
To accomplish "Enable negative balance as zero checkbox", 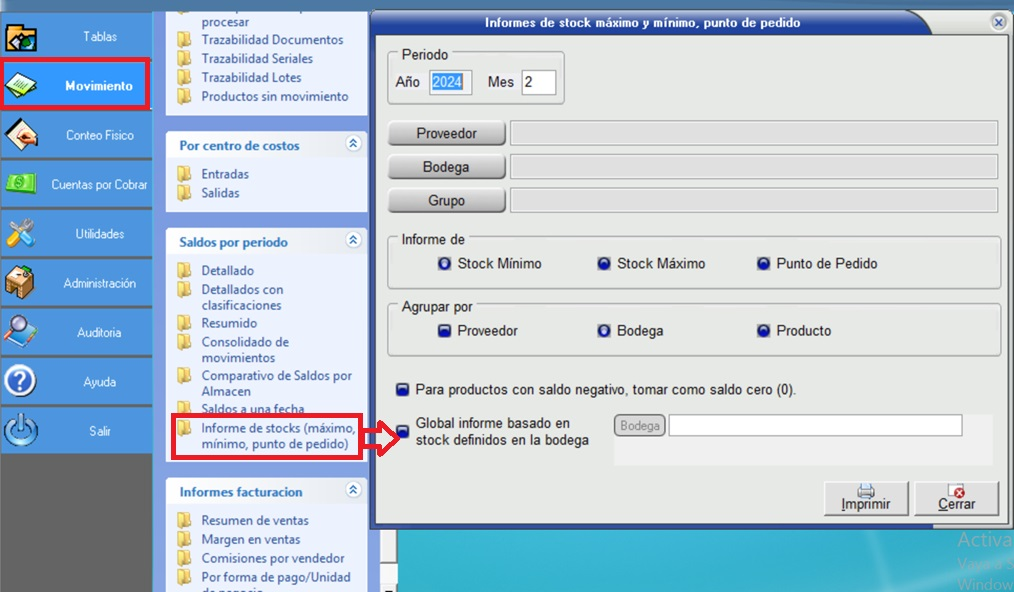I will pyautogui.click(x=403, y=389).
